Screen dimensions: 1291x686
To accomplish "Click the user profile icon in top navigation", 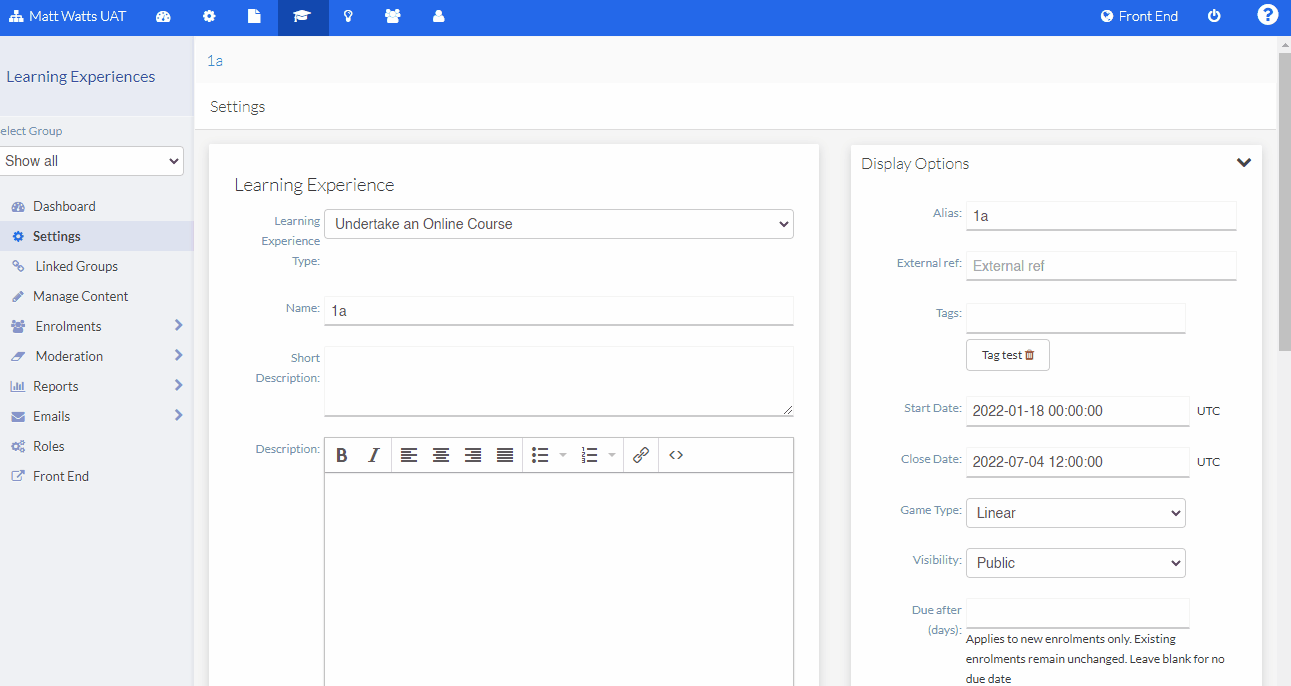I will 438,16.
